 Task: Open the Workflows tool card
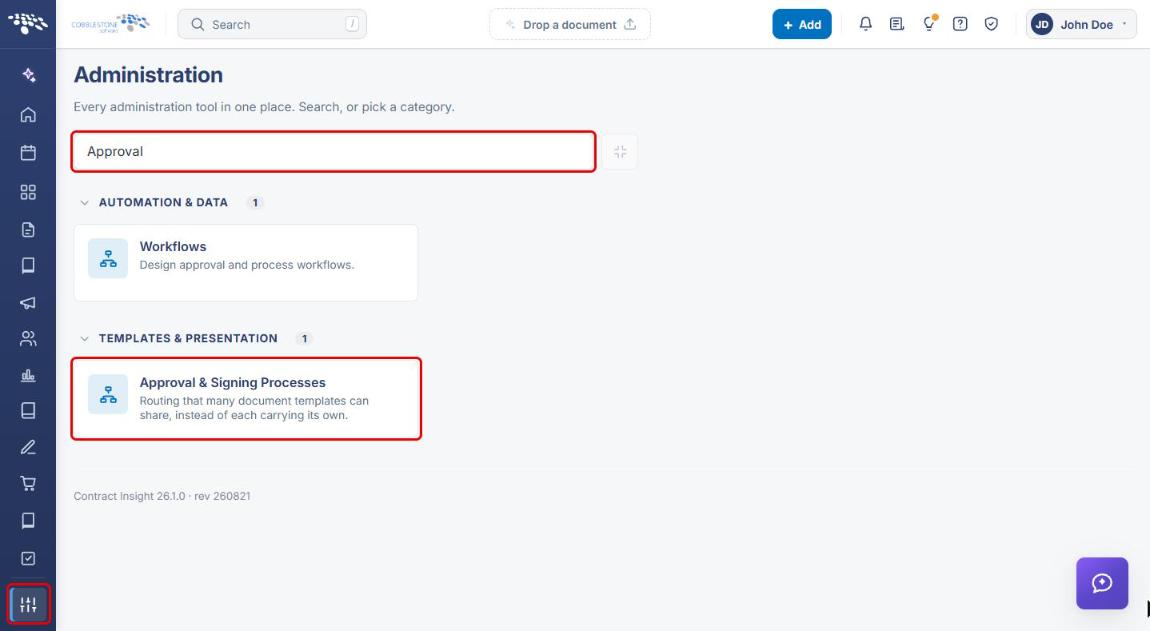coord(246,263)
